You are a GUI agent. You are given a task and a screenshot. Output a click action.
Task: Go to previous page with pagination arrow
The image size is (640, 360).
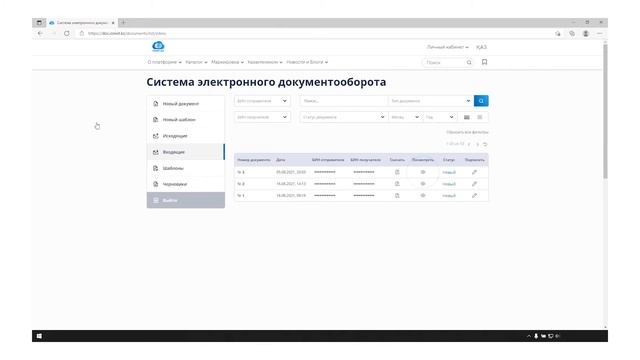click(469, 144)
